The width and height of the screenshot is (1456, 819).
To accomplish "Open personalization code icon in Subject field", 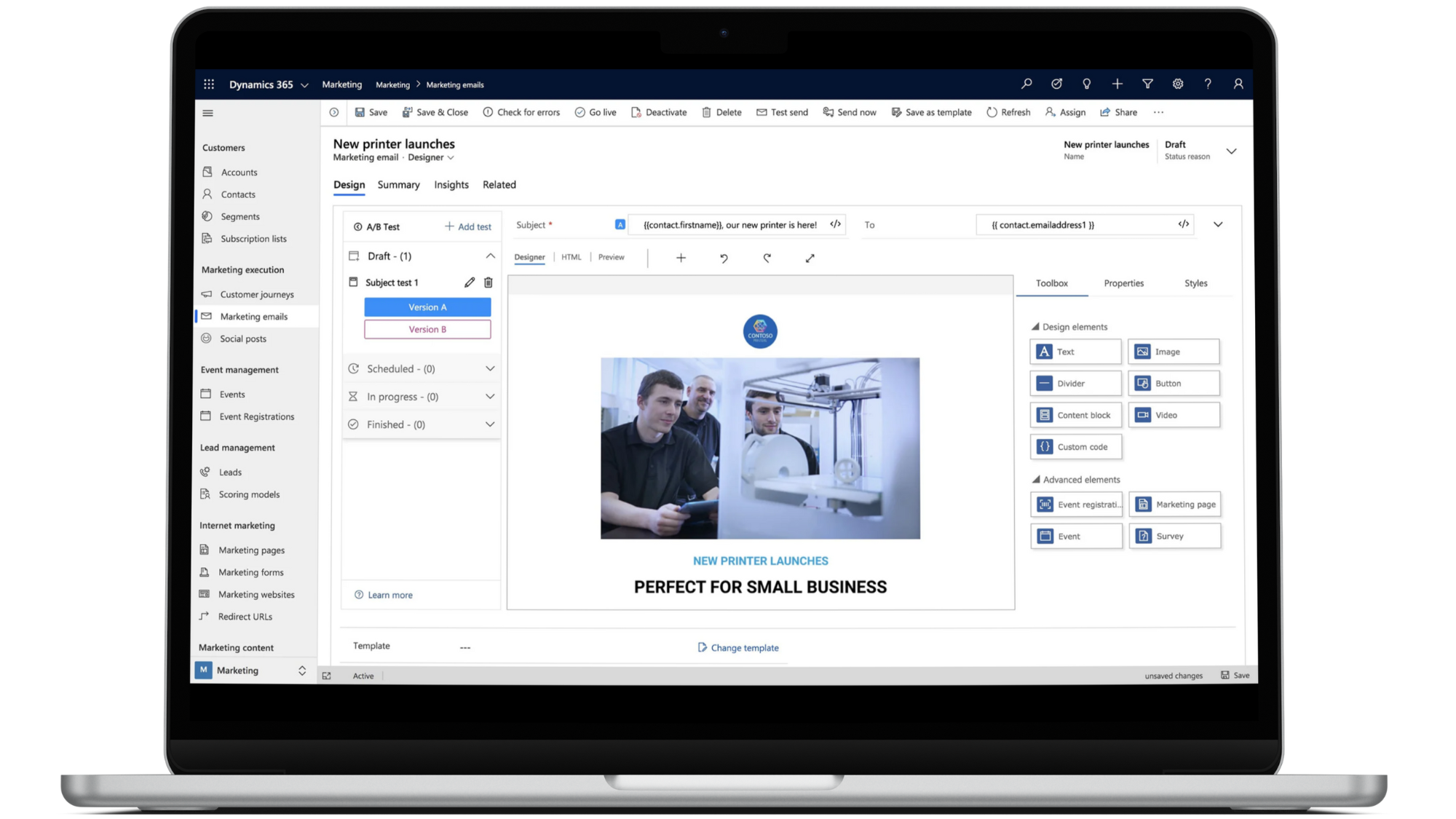I will (835, 224).
